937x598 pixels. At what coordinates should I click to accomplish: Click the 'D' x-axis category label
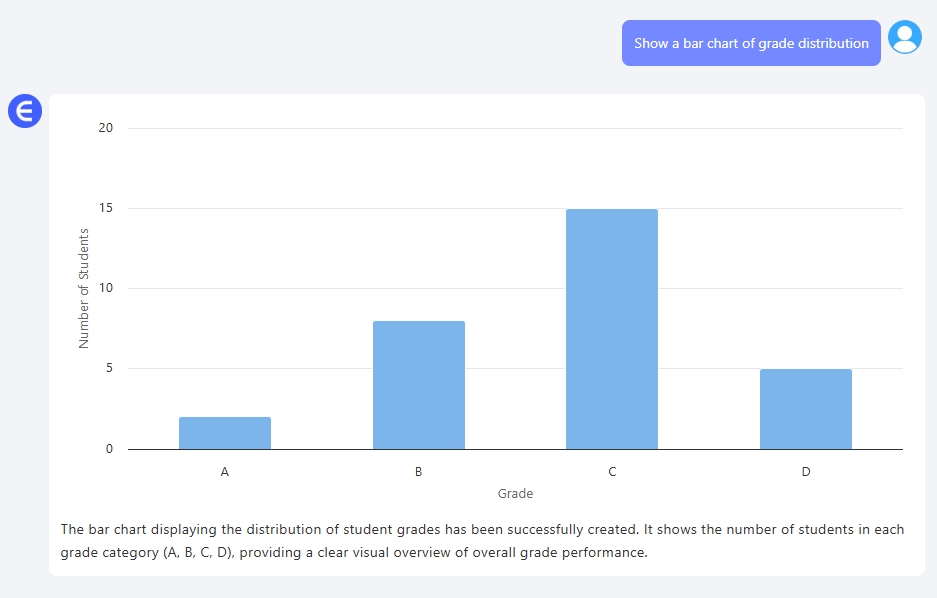[x=805, y=471]
